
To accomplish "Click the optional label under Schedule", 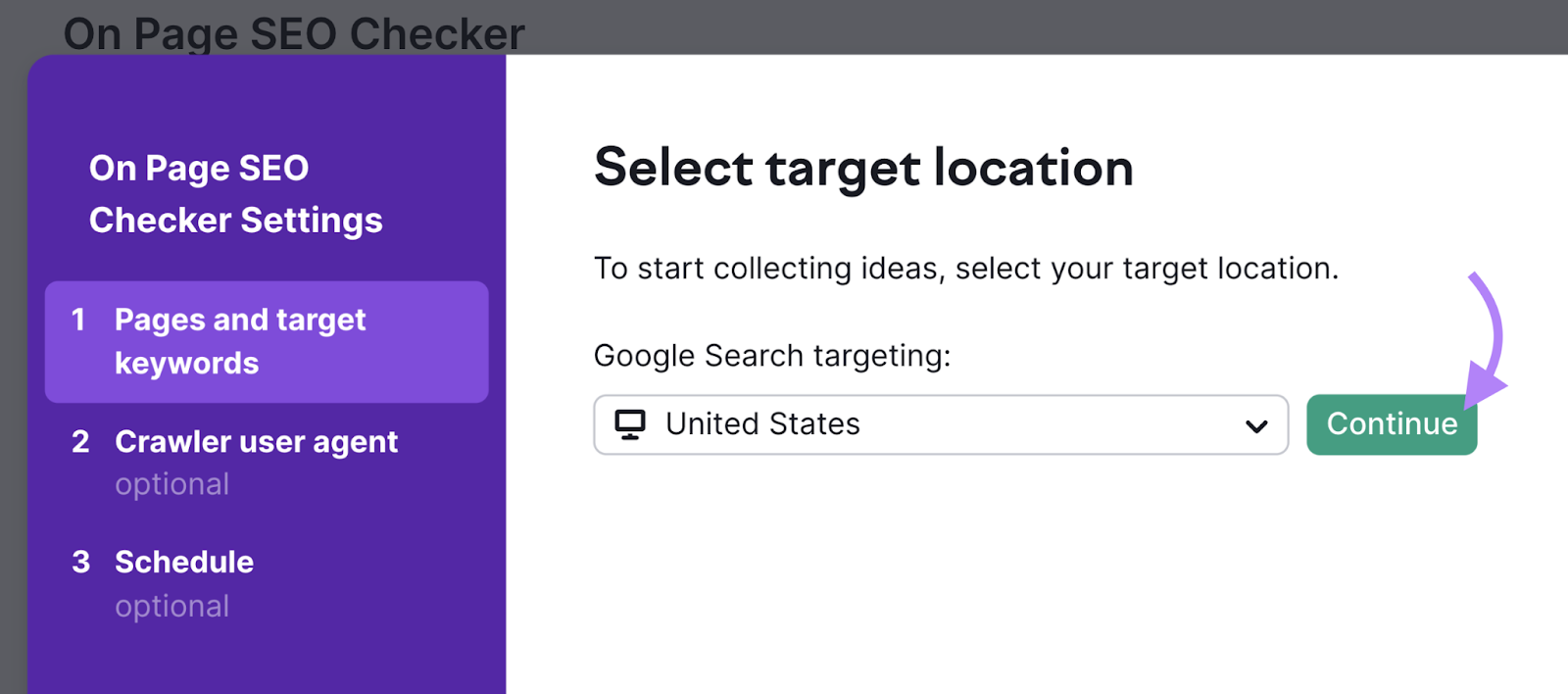I will click(x=172, y=606).
